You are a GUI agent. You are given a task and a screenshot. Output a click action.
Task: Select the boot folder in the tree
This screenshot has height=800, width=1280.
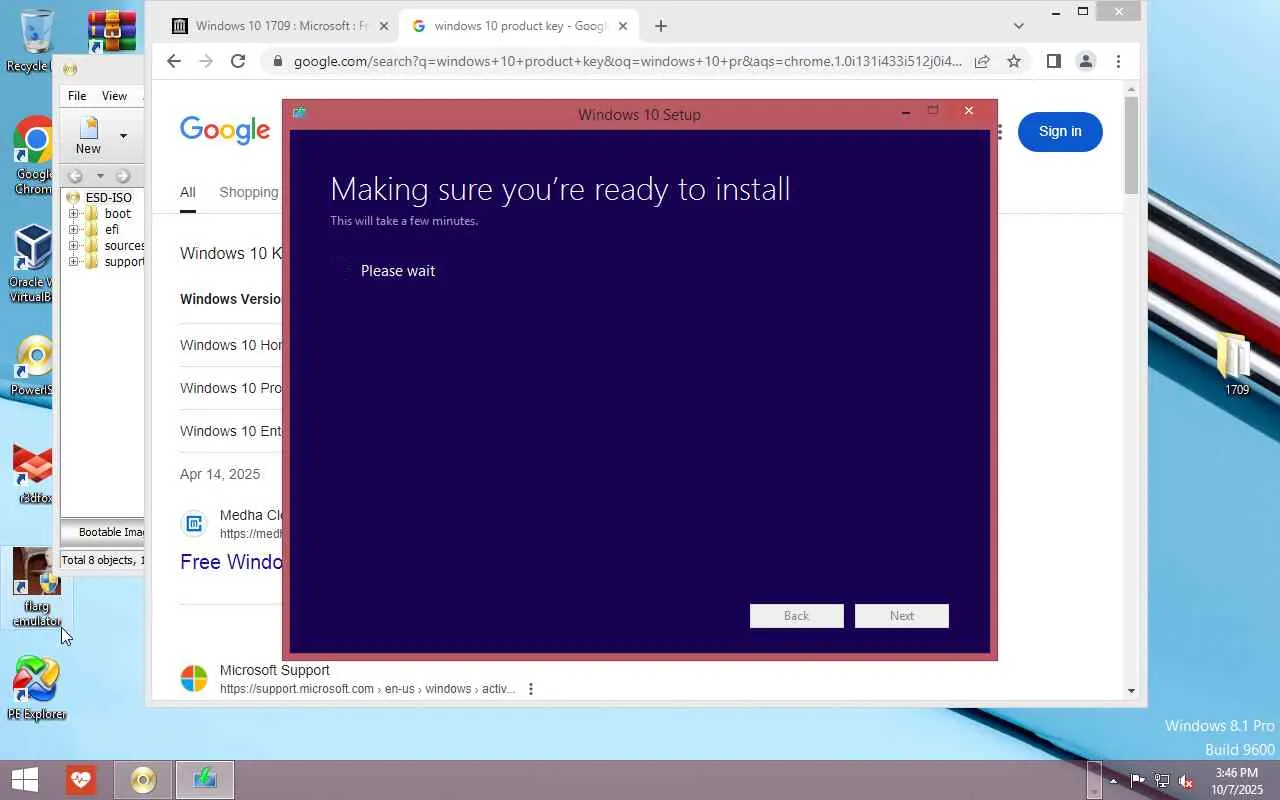click(x=118, y=214)
